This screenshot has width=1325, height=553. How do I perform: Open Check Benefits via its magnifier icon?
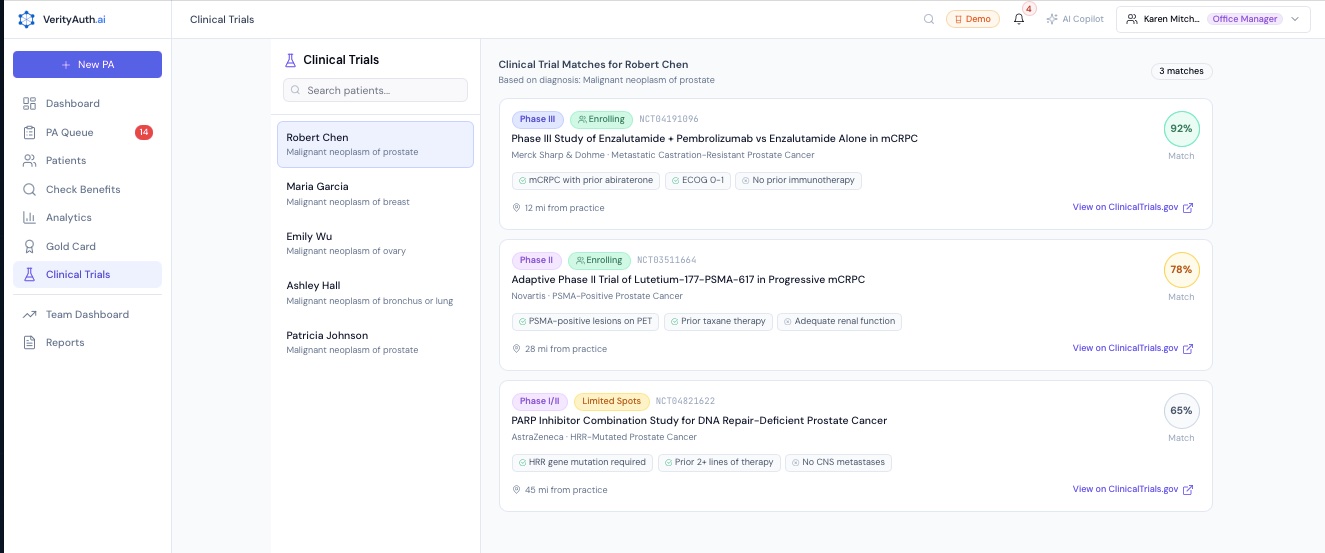coord(28,189)
